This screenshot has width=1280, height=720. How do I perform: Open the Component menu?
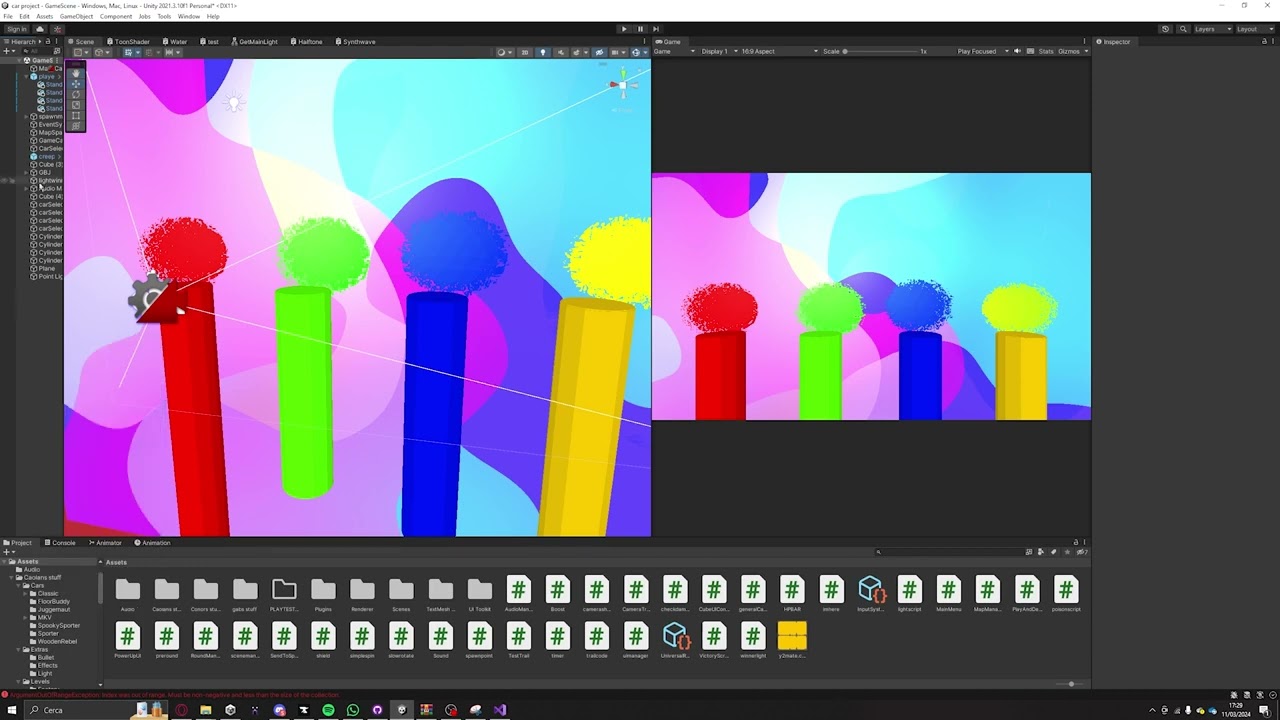click(x=116, y=16)
